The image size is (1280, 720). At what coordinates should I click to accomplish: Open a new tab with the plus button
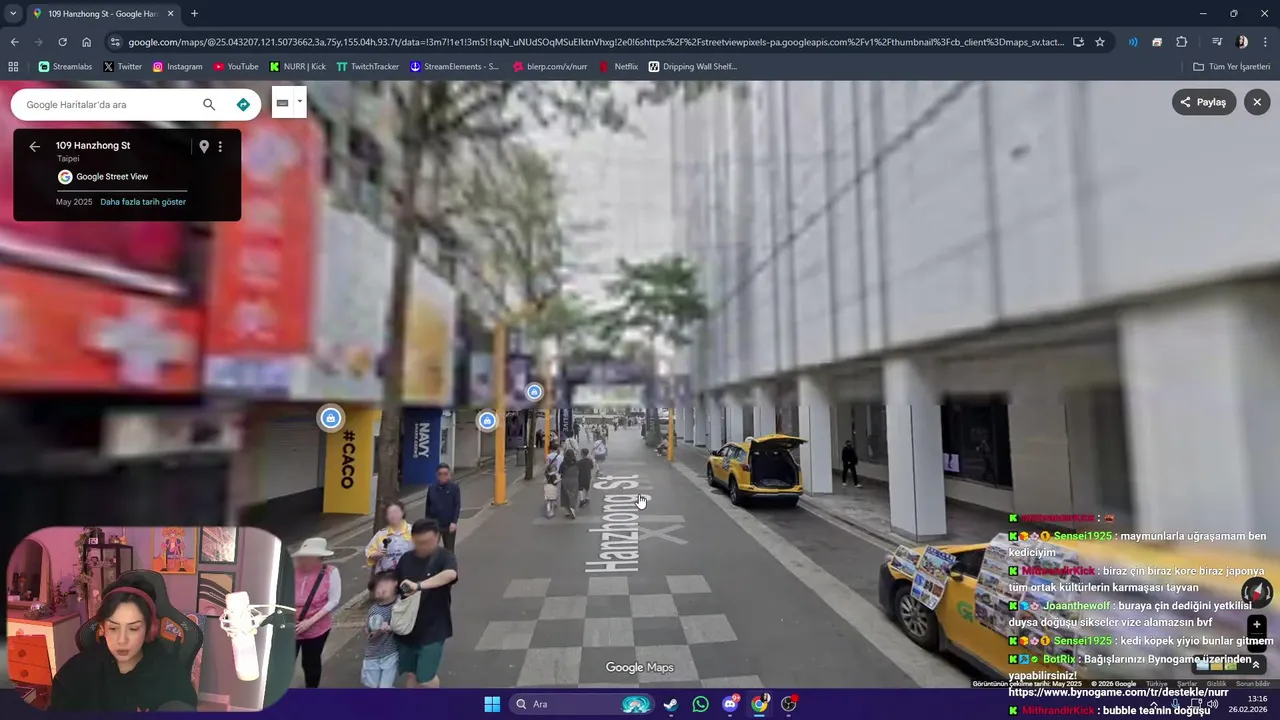194,14
